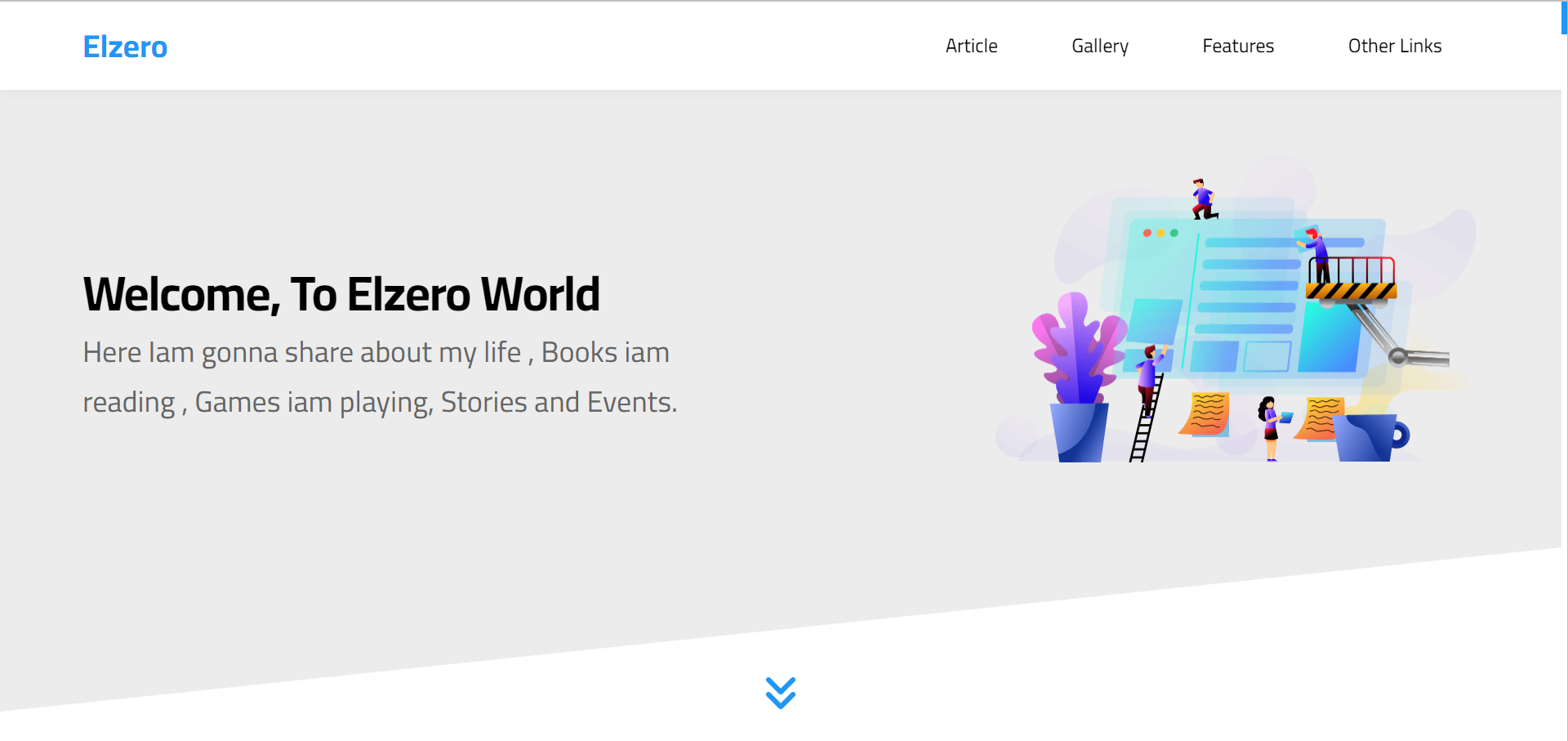Click the figure kneeling atop the browser window
Viewport: 1568px width, 741px height.
1203,199
